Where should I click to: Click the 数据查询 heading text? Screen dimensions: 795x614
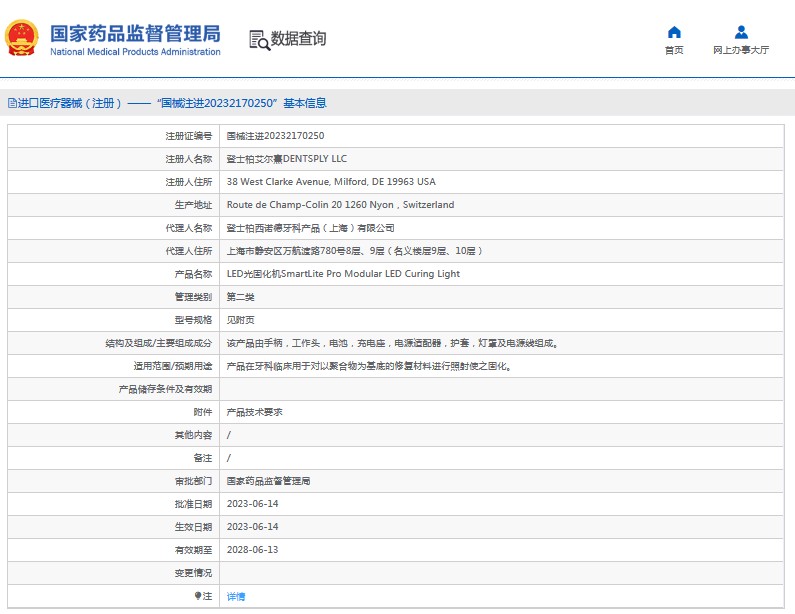(298, 39)
